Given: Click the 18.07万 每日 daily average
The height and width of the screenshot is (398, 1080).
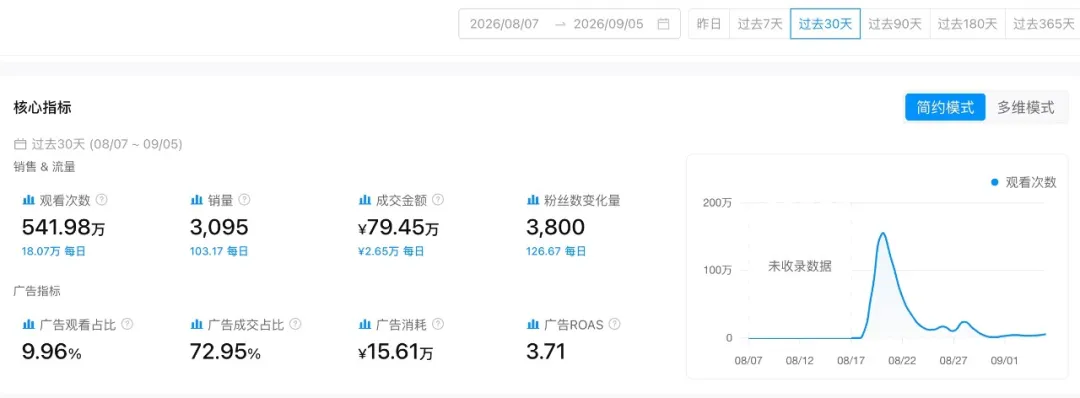Looking at the screenshot, I should 54,252.
